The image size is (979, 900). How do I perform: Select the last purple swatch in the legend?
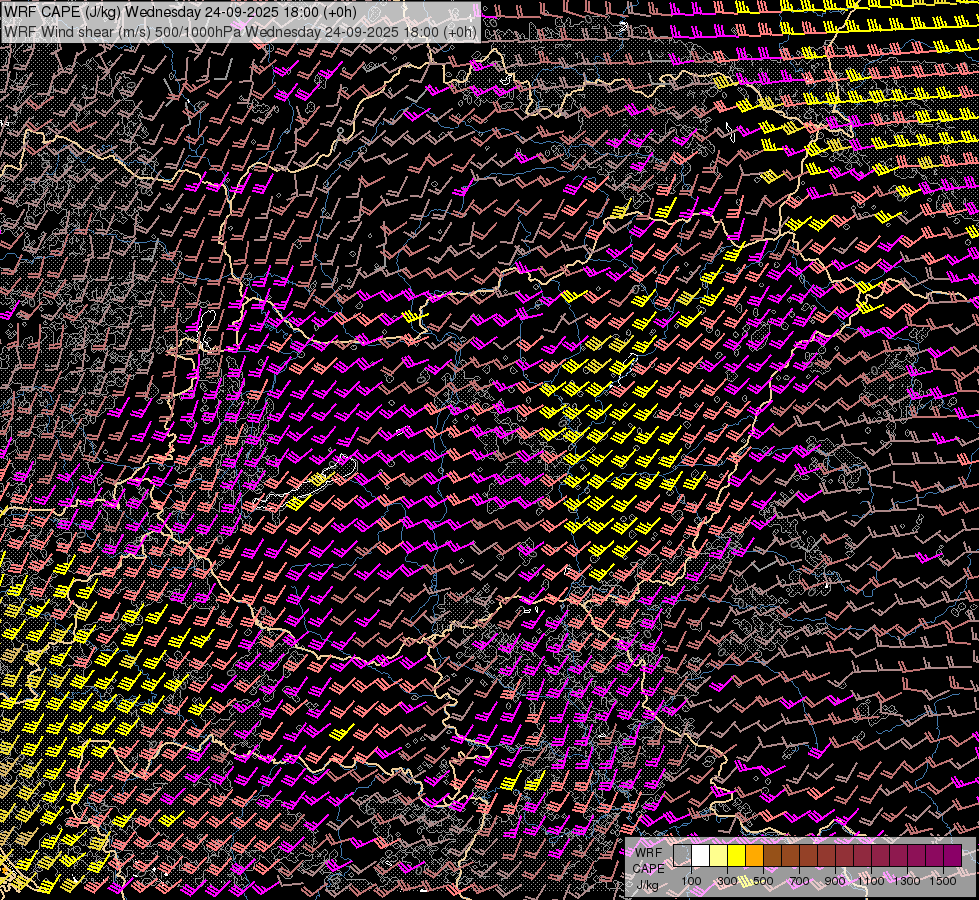(x=952, y=855)
